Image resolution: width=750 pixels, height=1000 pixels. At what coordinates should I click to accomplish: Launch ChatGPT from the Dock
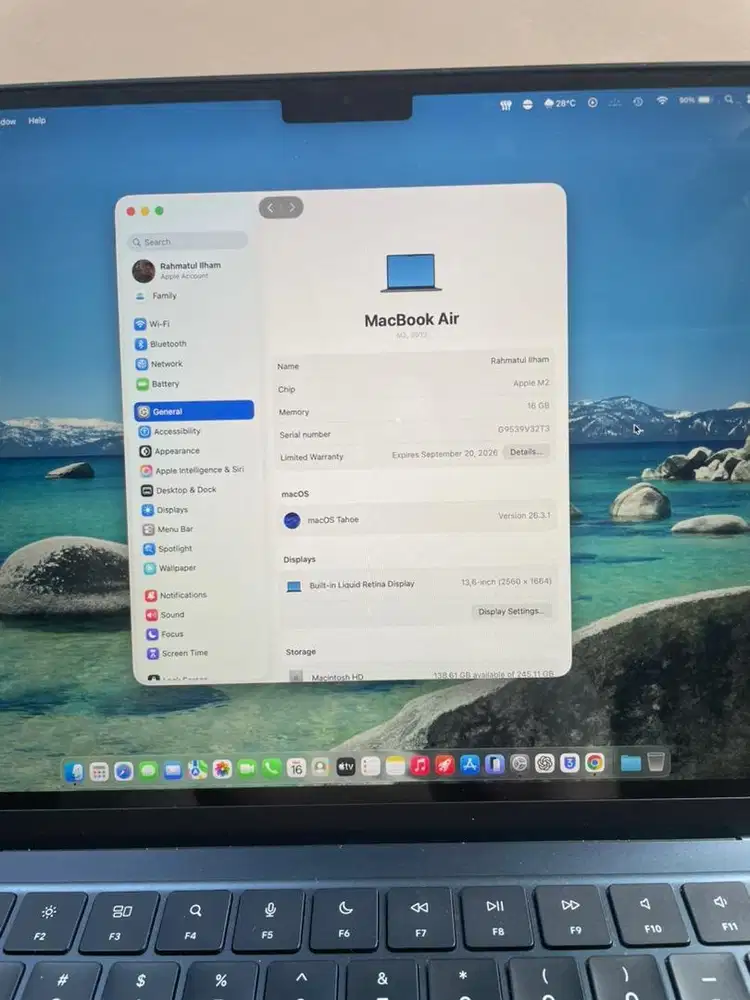[545, 763]
